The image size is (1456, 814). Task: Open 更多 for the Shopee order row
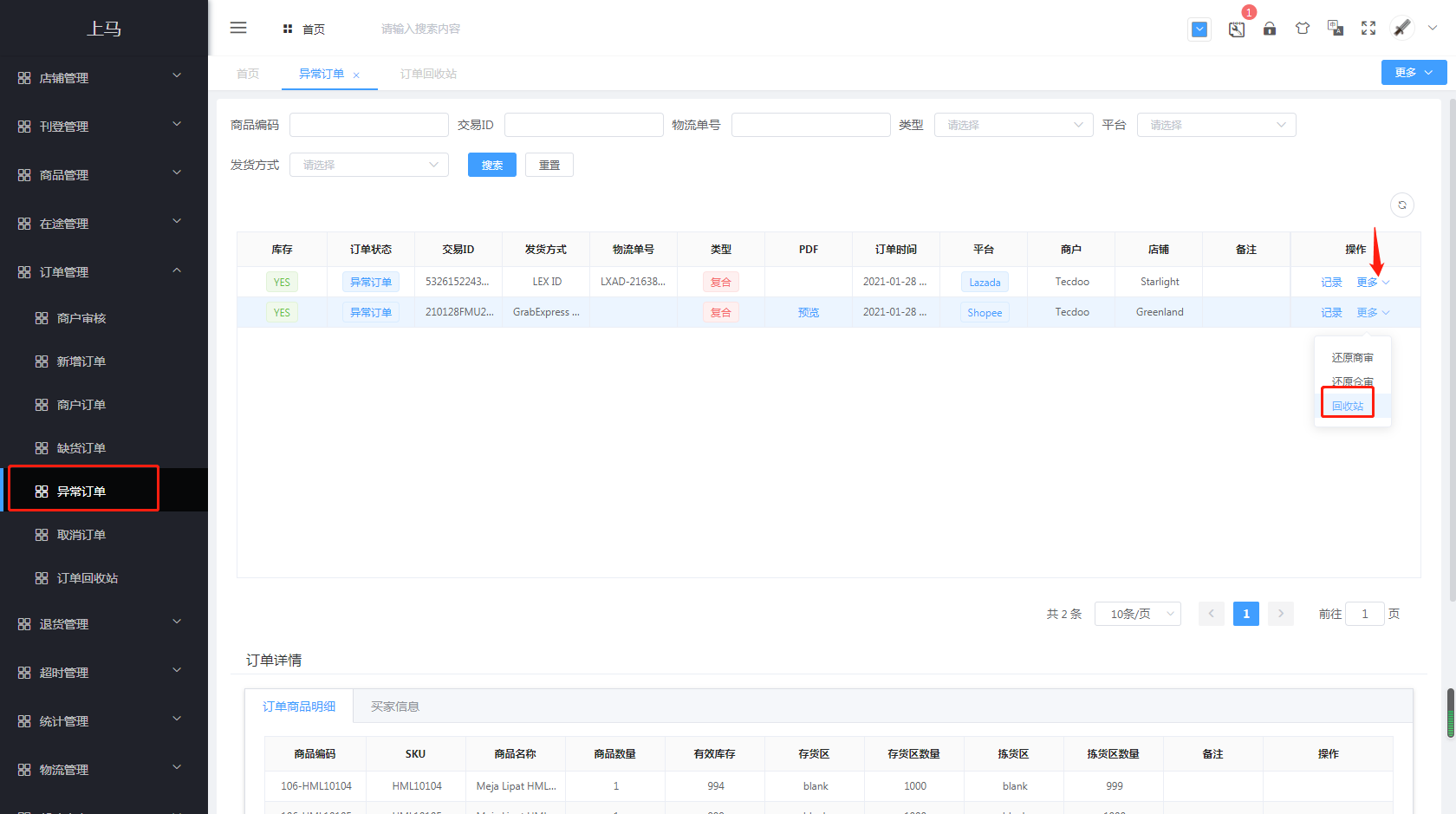[1373, 313]
